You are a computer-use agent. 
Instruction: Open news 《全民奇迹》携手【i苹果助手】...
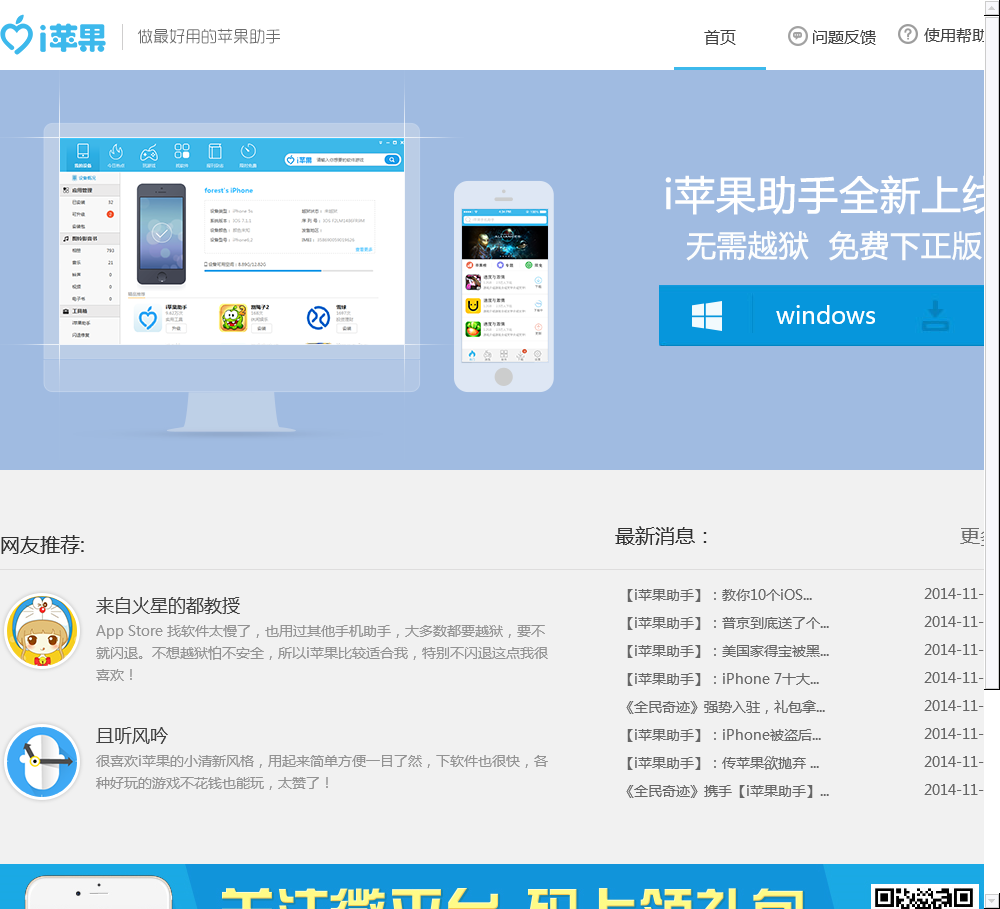(727, 792)
